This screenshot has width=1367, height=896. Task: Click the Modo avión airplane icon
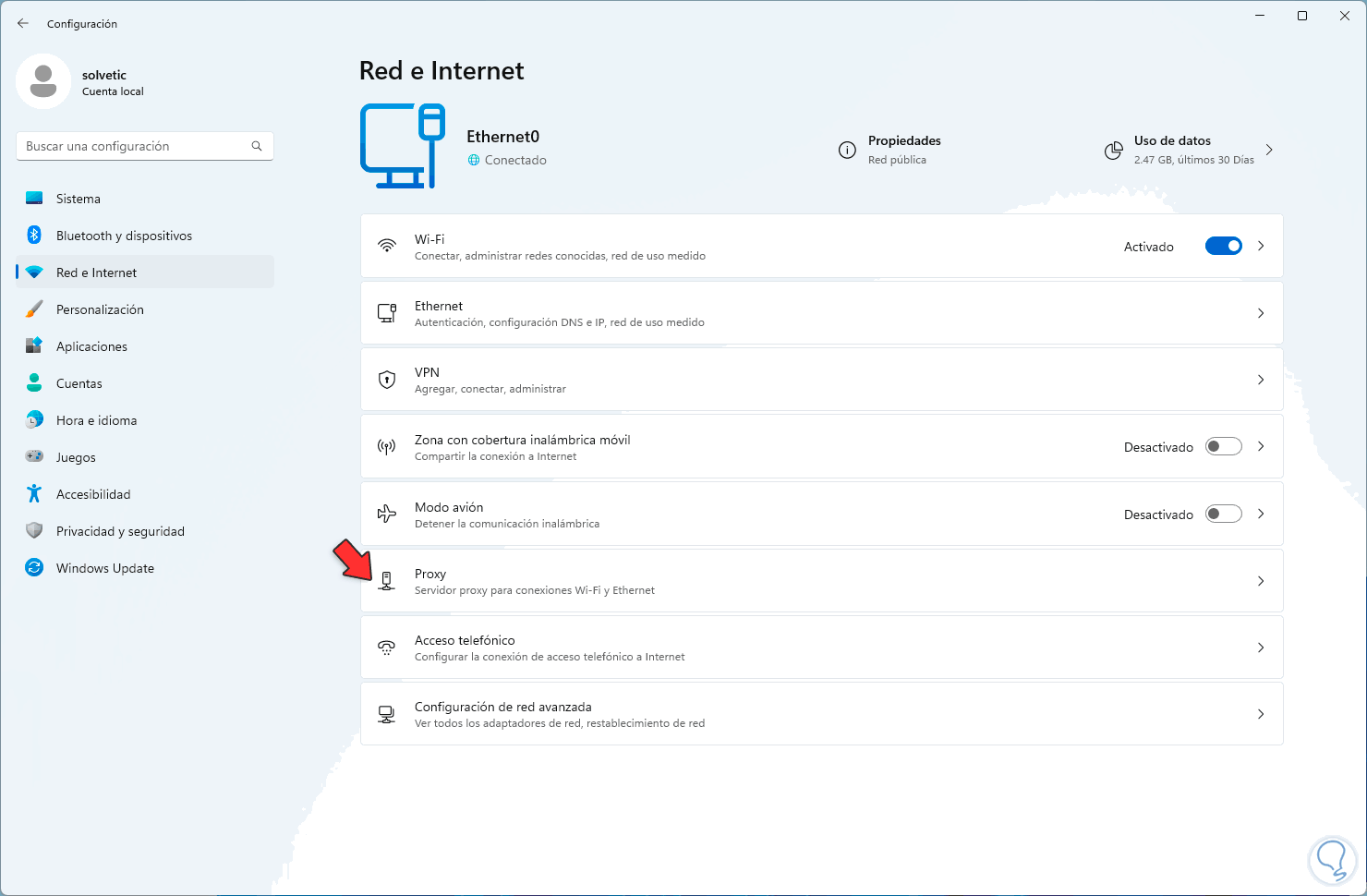[387, 514]
